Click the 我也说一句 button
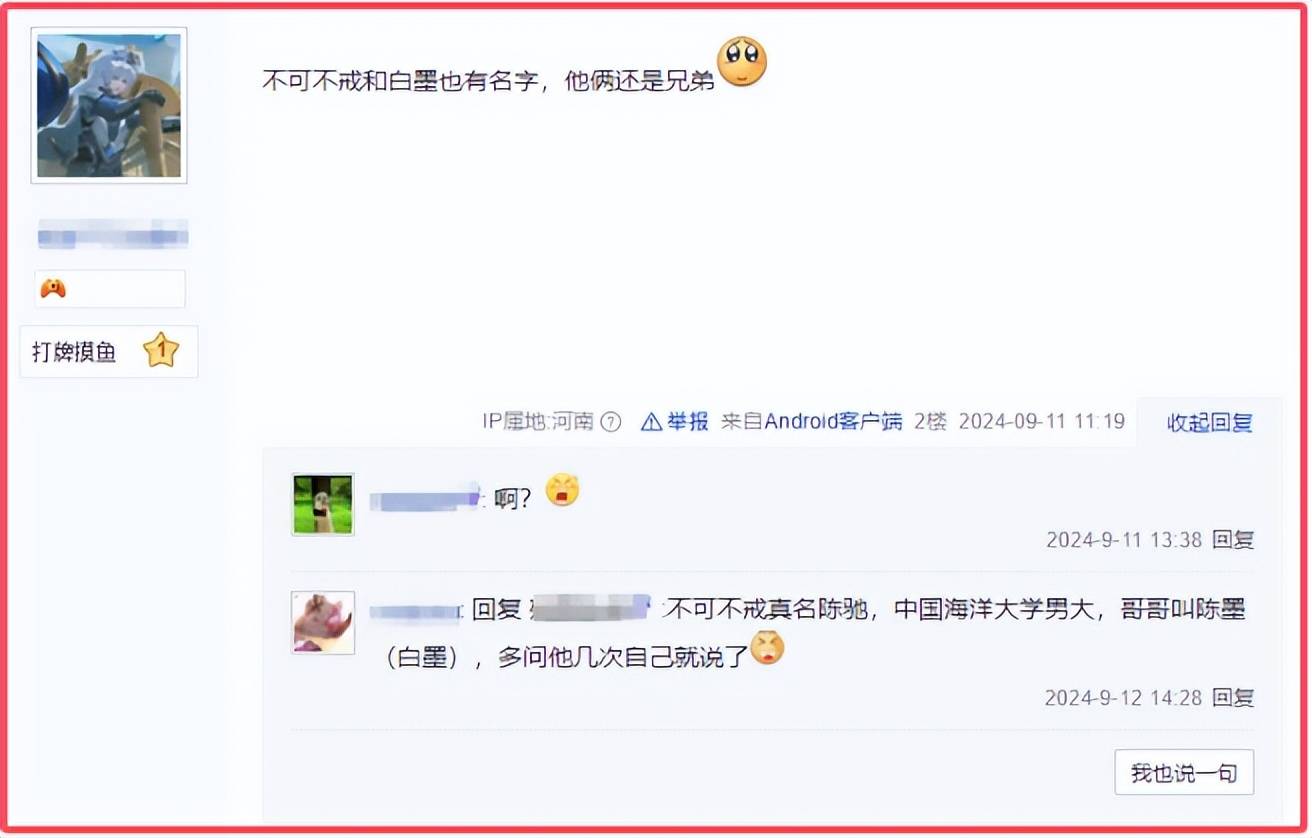1312x838 pixels. tap(1184, 772)
